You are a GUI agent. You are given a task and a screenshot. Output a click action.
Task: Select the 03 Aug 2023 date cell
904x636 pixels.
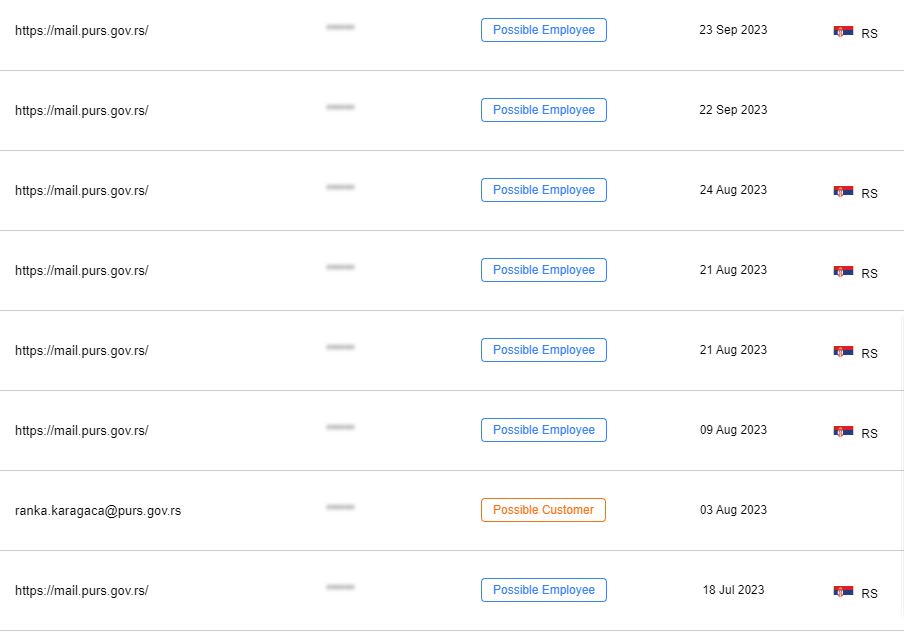733,510
